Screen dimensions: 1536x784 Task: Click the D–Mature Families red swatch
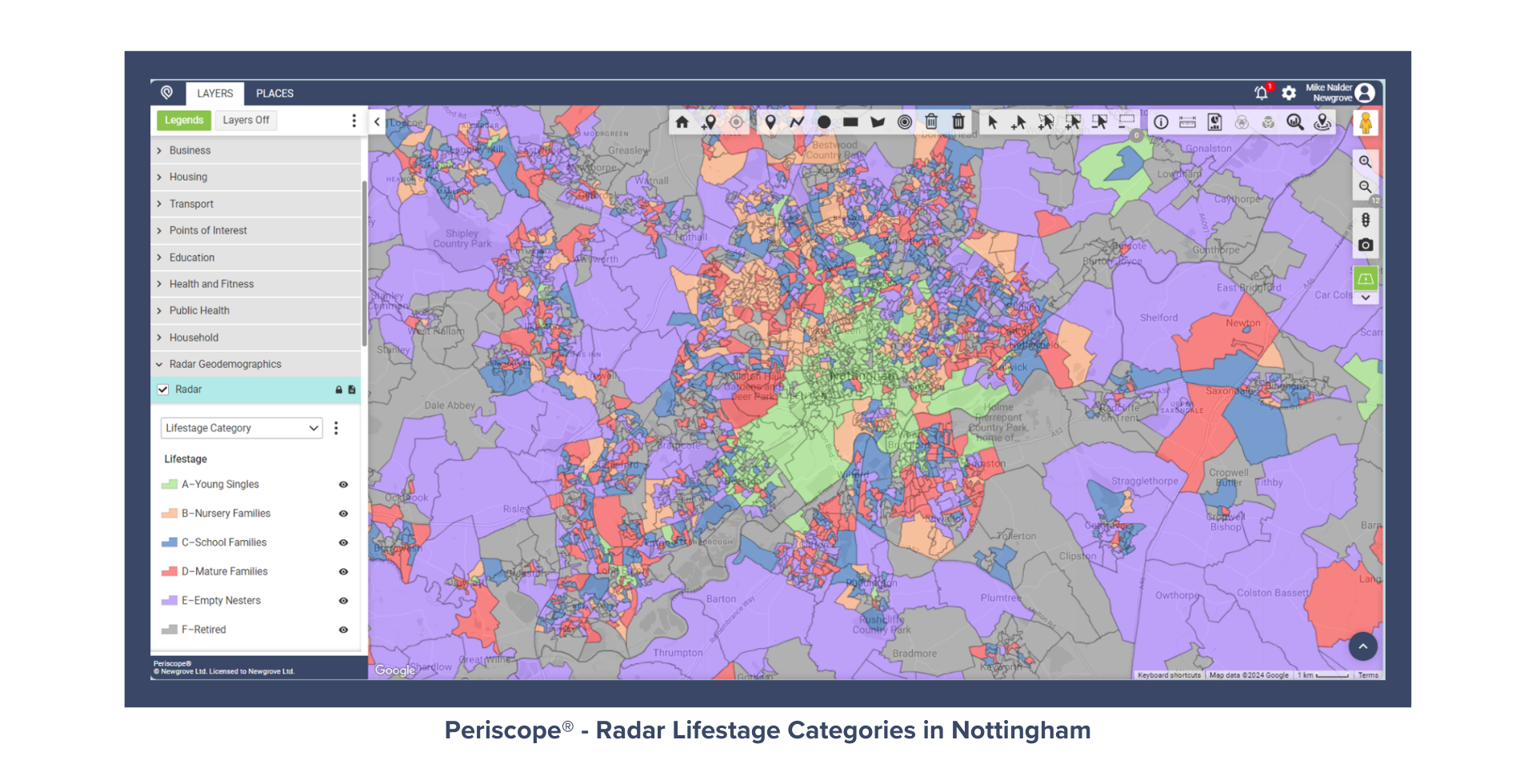pyautogui.click(x=169, y=572)
